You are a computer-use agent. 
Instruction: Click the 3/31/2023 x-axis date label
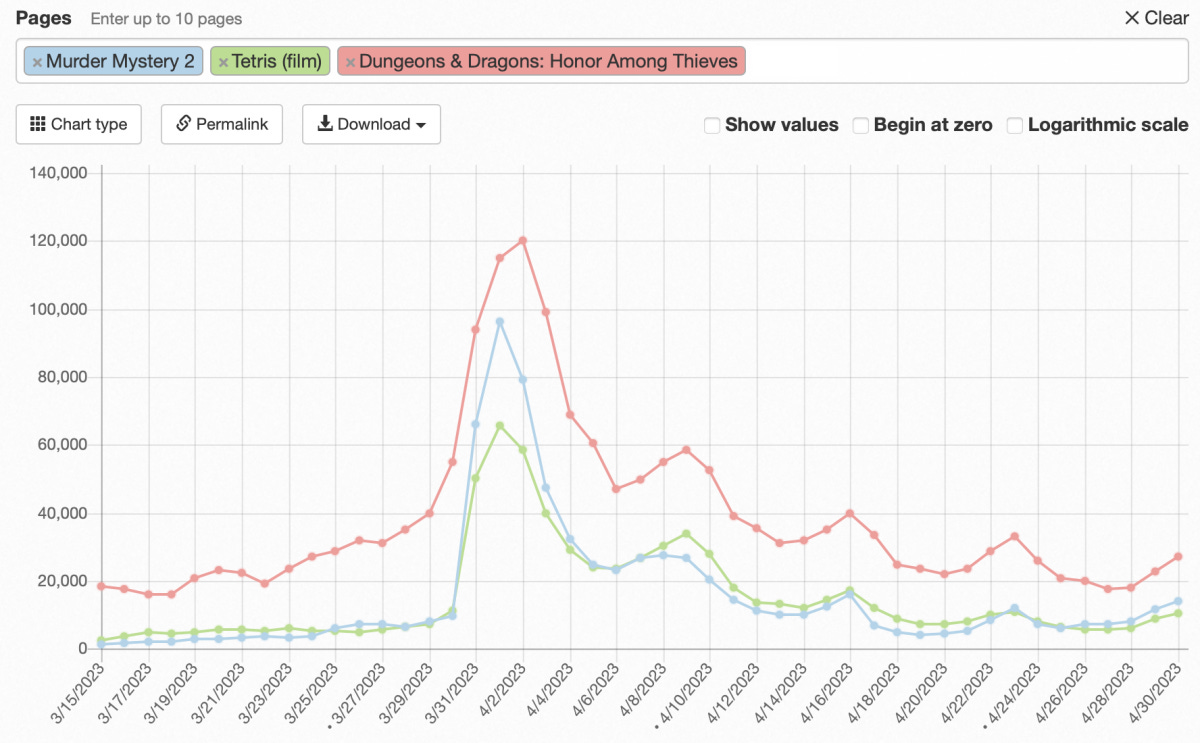point(450,692)
